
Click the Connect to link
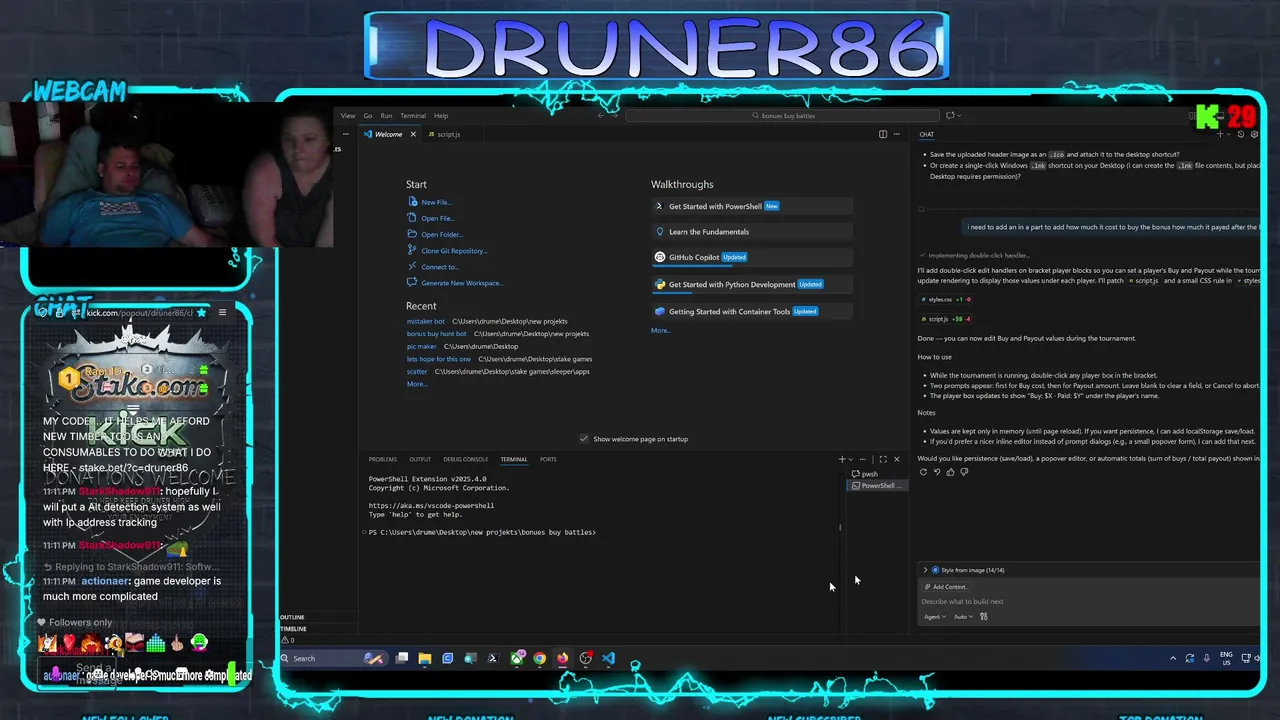[440, 267]
